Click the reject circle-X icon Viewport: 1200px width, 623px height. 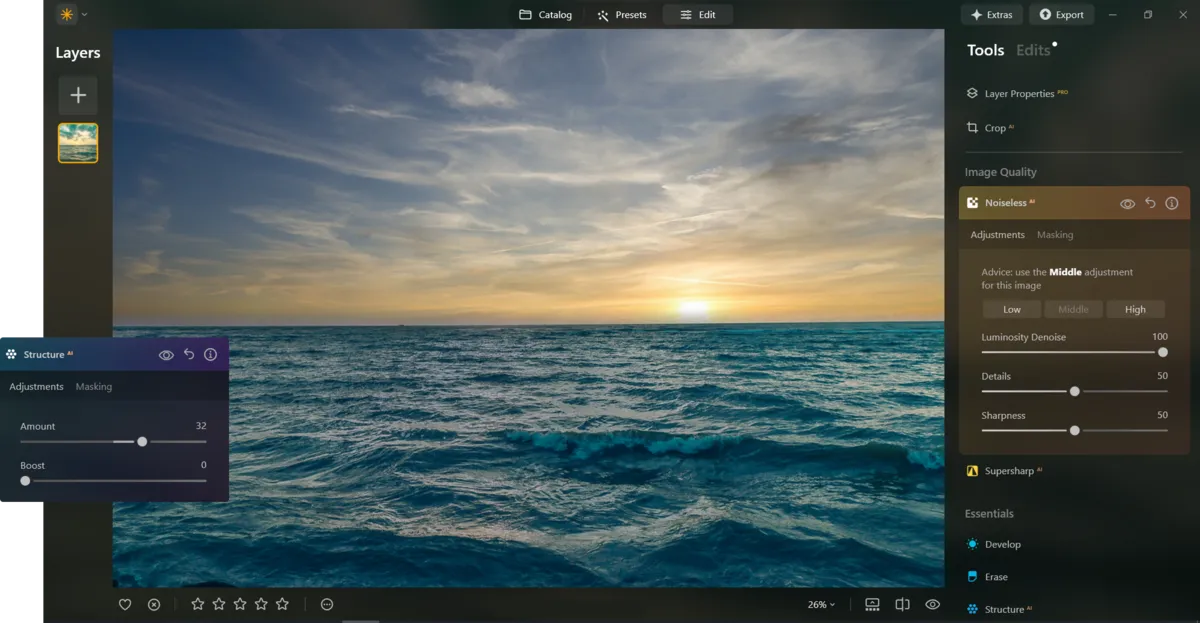pos(154,604)
